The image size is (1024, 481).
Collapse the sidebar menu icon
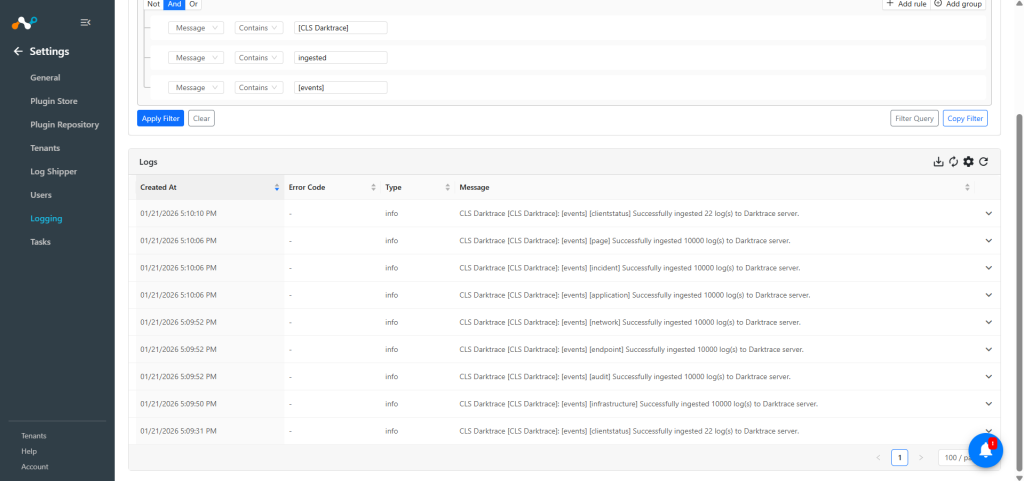coord(85,23)
